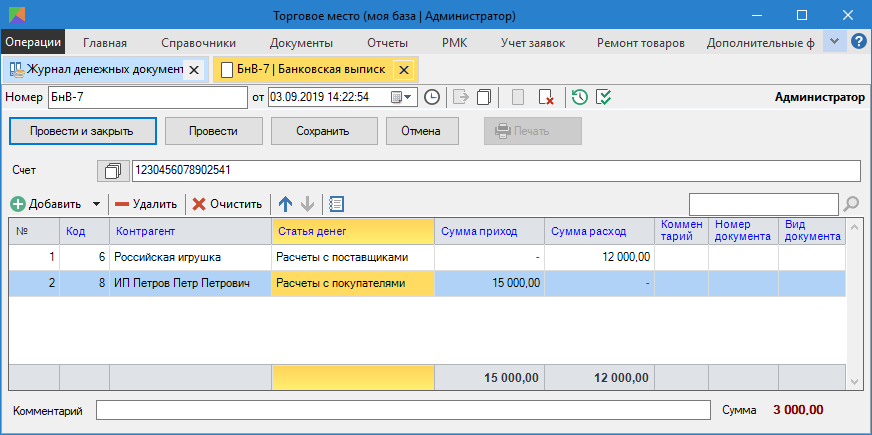The height and width of the screenshot is (435, 872).
Task: Click Провести и закрыть button
Action: click(83, 131)
